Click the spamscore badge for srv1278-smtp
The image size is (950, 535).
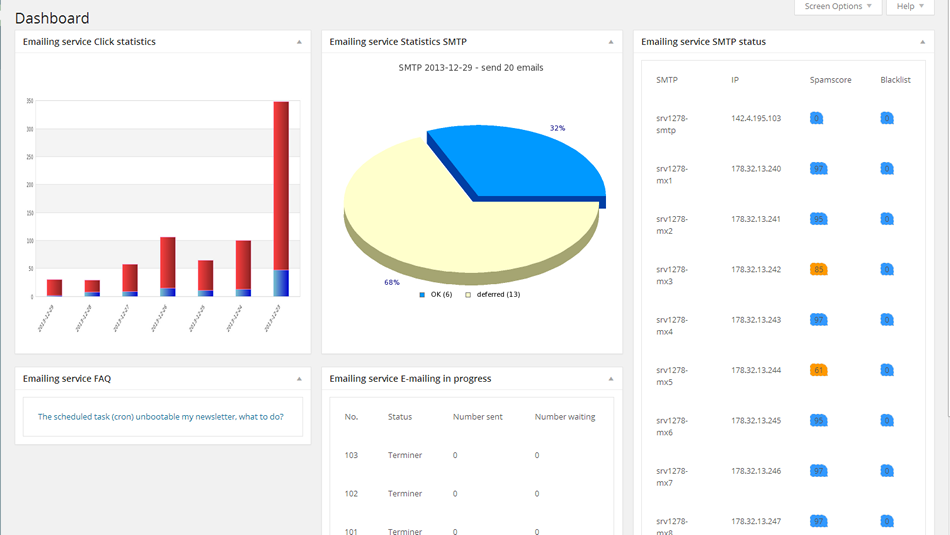point(816,118)
